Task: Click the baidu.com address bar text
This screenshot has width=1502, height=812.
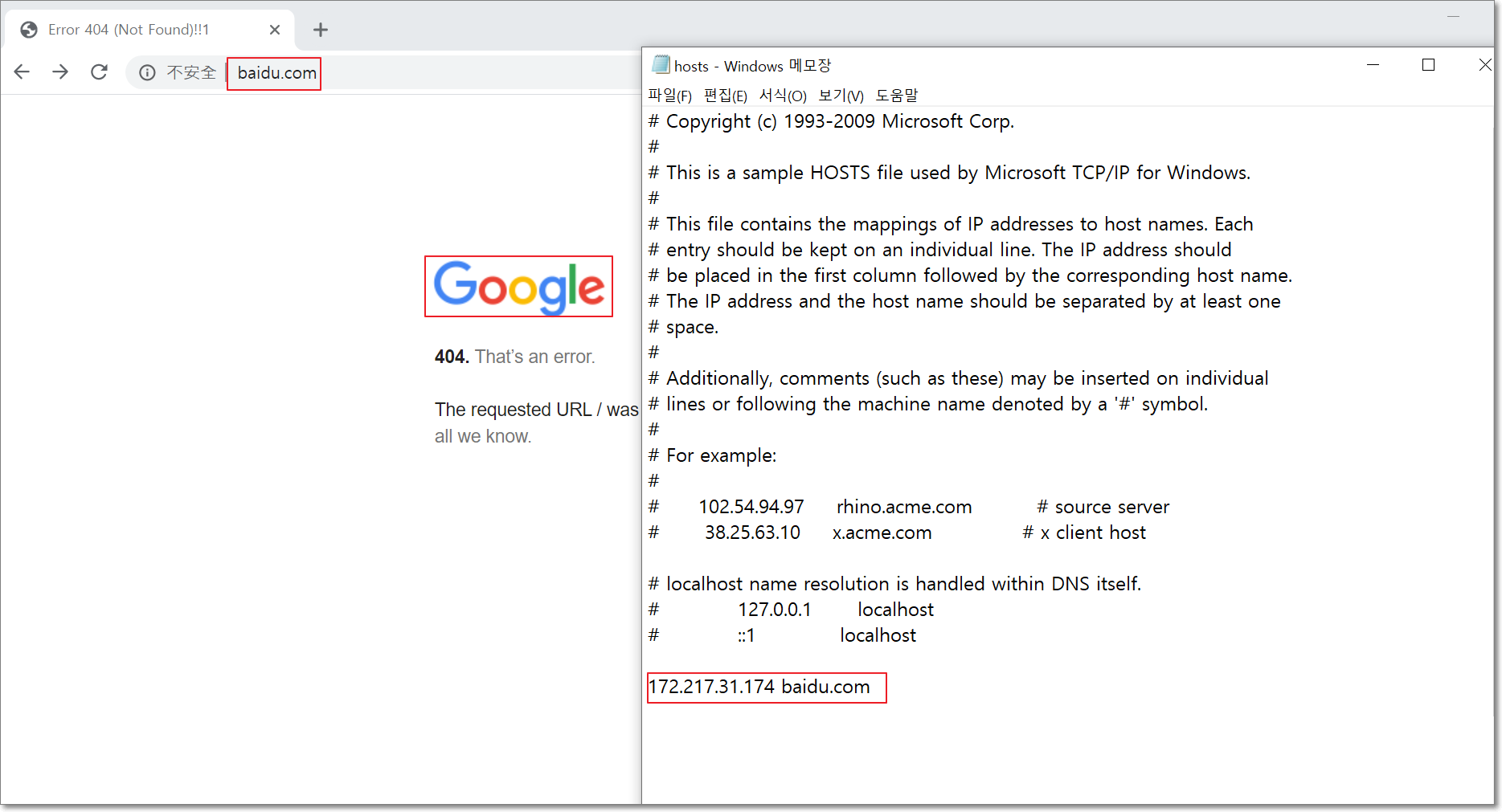Action: click(276, 73)
